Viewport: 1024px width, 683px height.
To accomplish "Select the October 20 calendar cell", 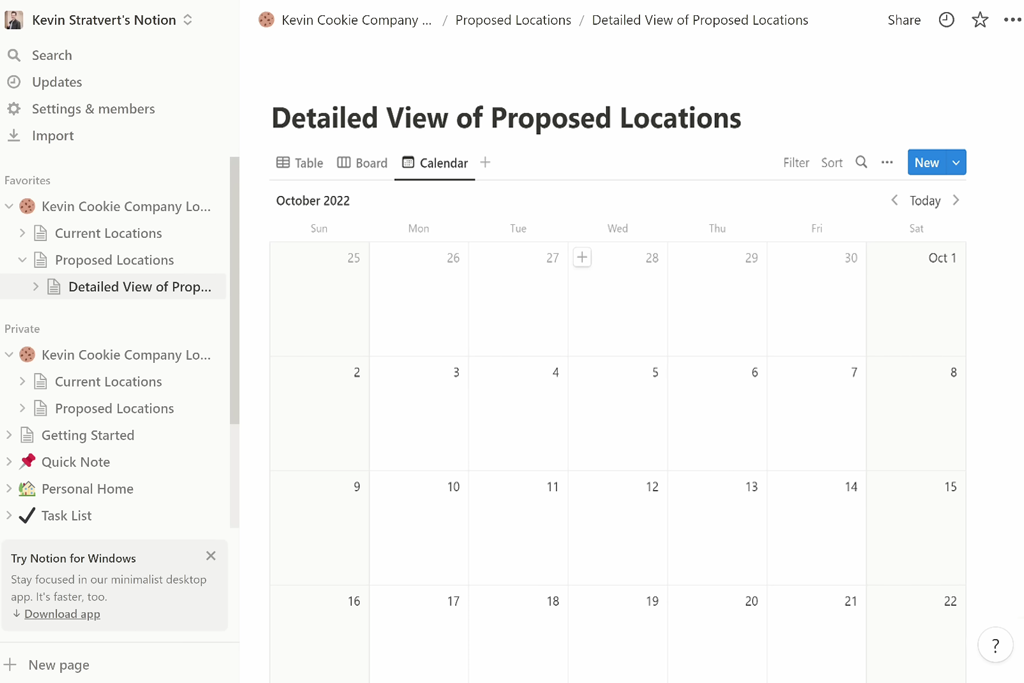I will point(717,634).
